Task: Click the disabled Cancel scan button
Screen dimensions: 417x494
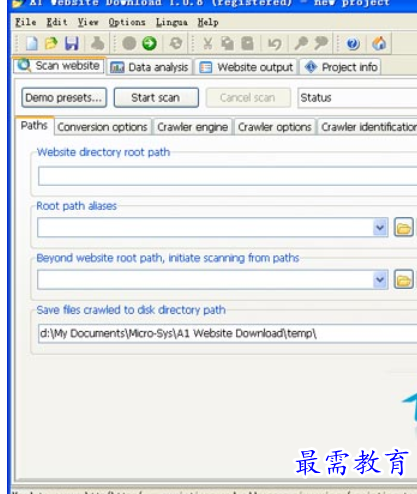Action: (248, 98)
